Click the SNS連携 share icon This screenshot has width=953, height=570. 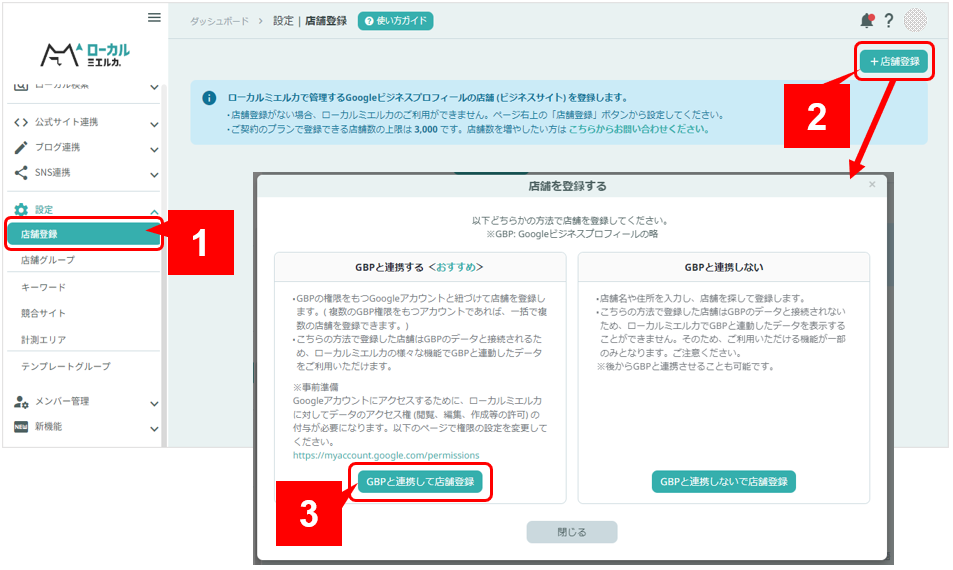pyautogui.click(x=21, y=173)
